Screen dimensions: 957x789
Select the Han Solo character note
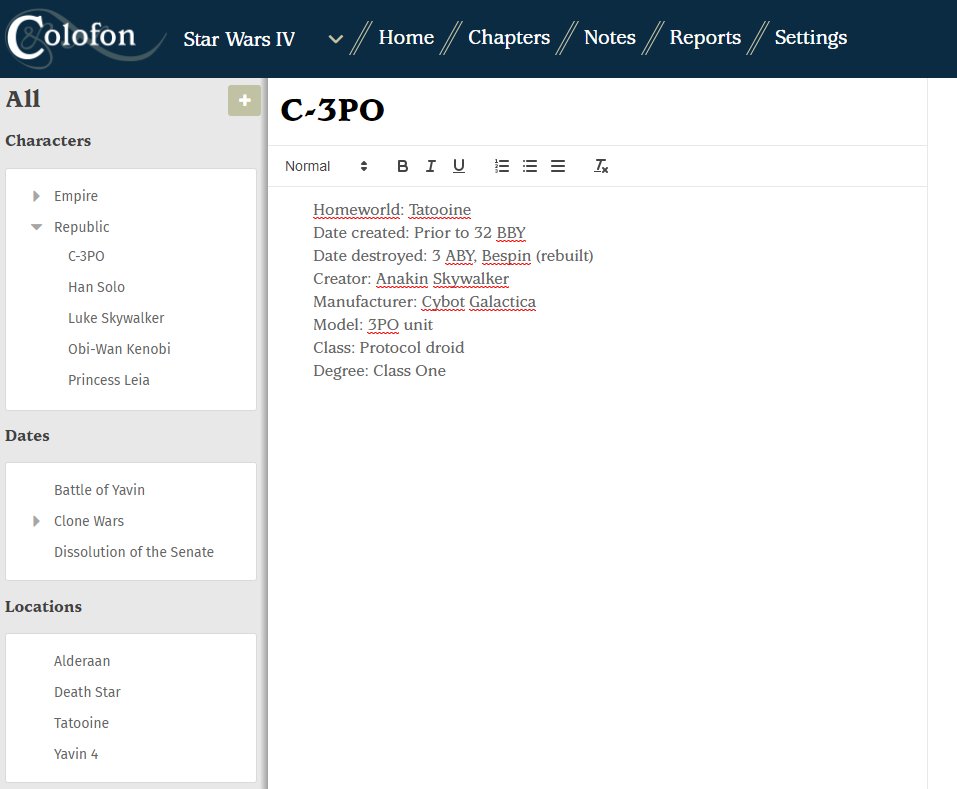point(96,287)
